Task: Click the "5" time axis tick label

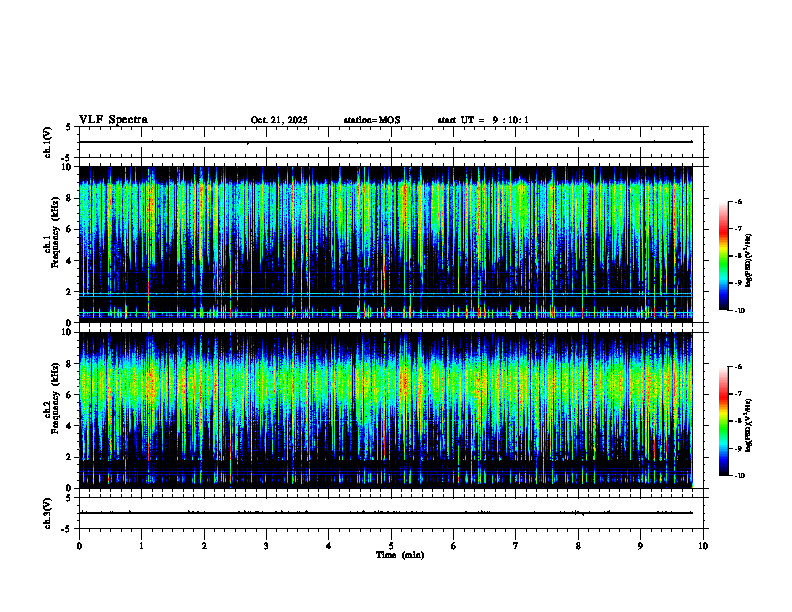Action: (x=391, y=546)
